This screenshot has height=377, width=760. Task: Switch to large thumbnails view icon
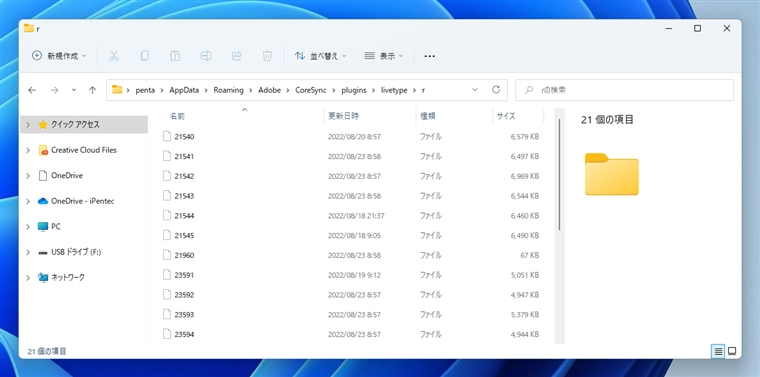[732, 351]
